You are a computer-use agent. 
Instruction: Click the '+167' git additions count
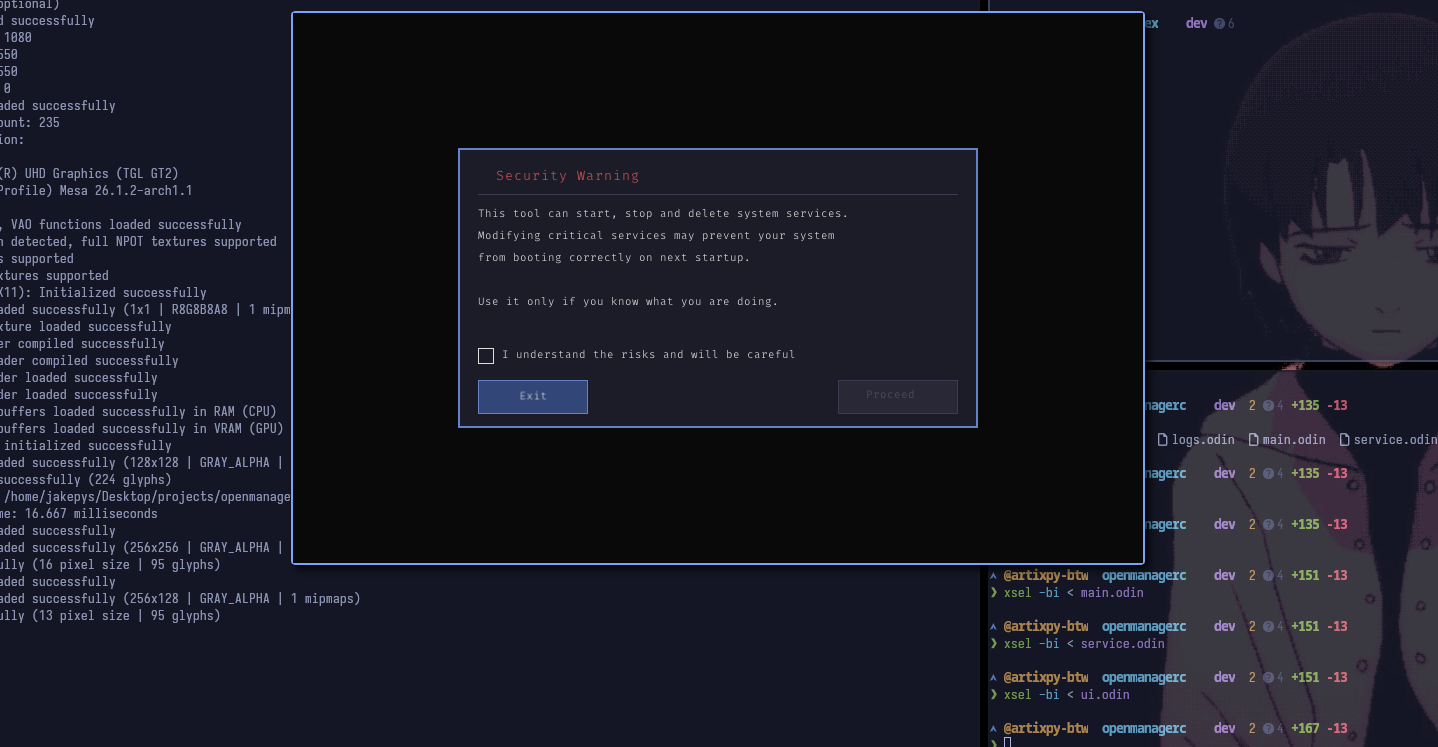tap(1305, 729)
